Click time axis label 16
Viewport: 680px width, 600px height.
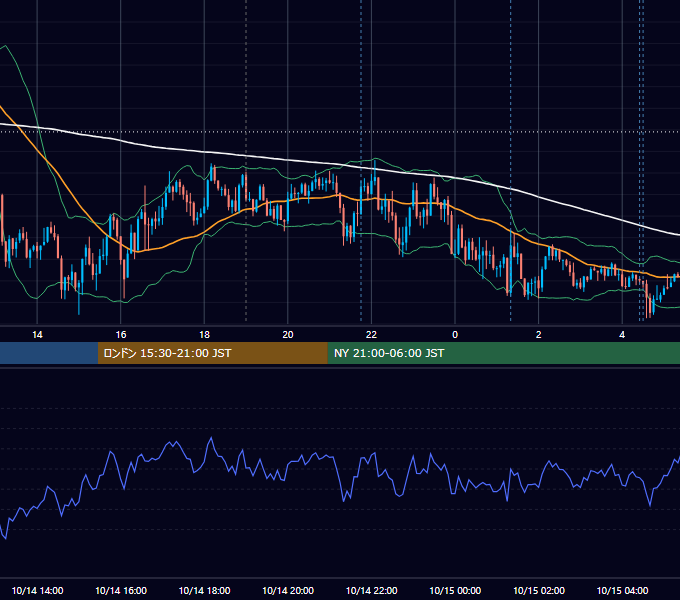(121, 335)
